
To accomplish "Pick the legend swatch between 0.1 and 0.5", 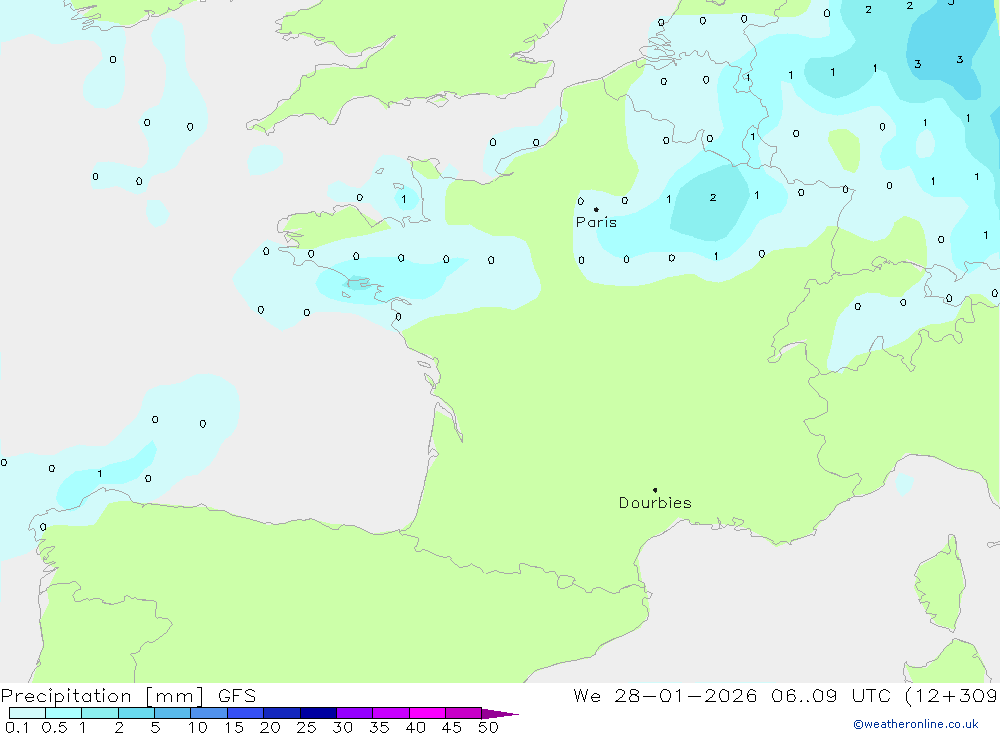I will pos(27,713).
